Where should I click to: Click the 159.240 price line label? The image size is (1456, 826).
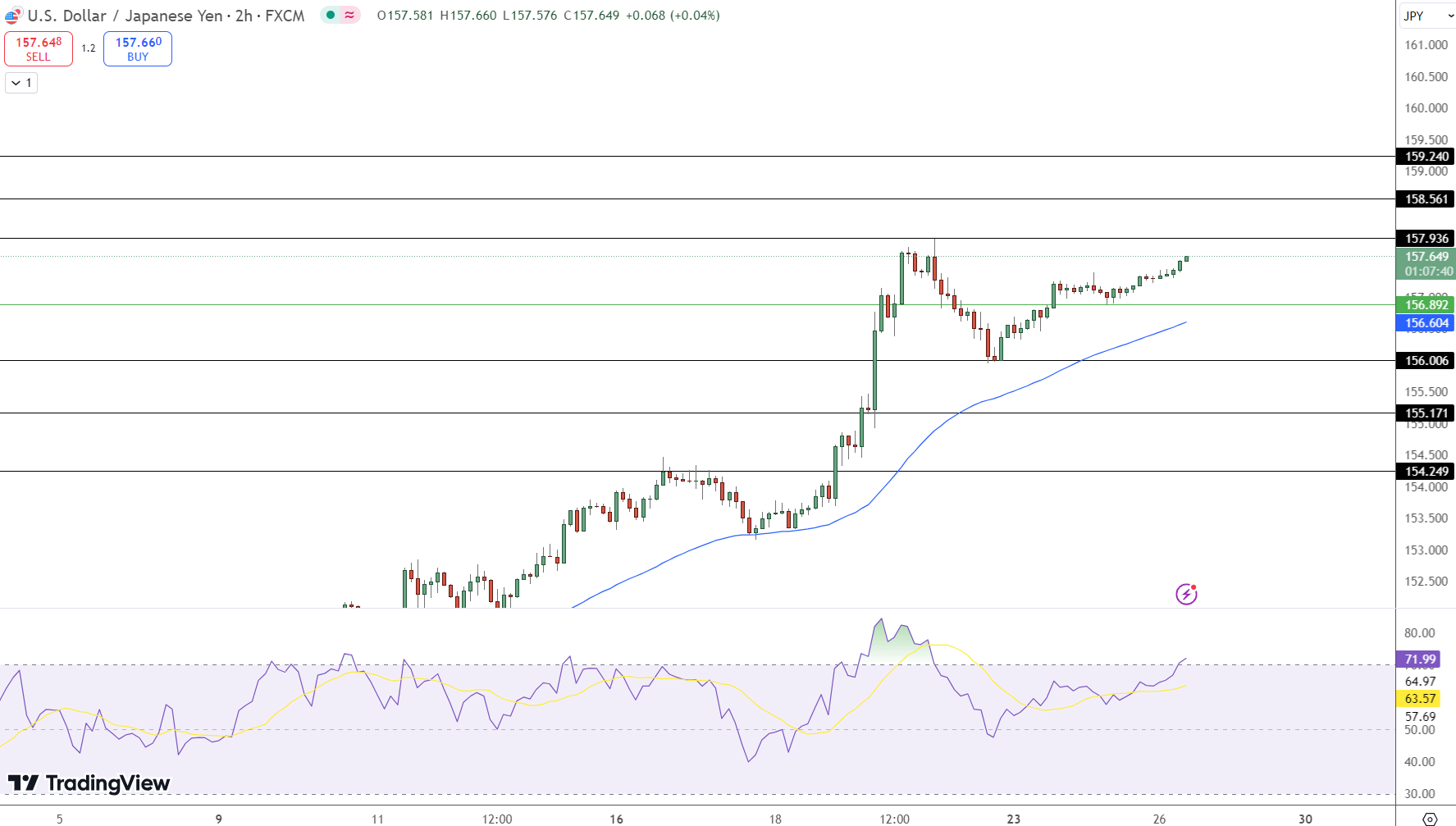[1426, 156]
